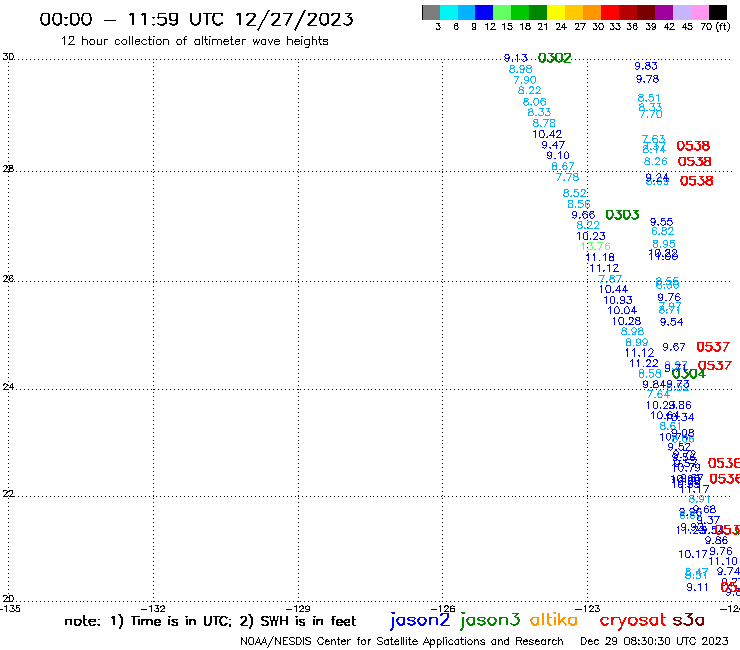Click the '24' latitude axis label
The image size is (740, 650).
pyautogui.click(x=8, y=387)
